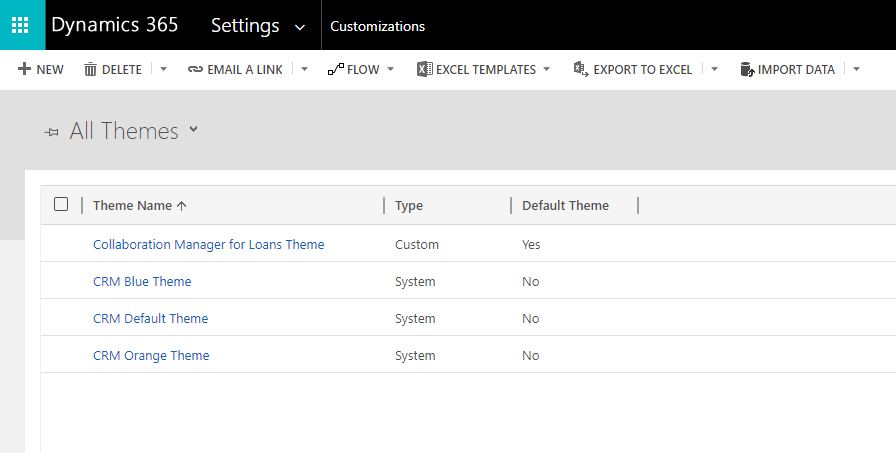Click System type for CRM Blue Theme
The width and height of the screenshot is (896, 453).
[415, 282]
